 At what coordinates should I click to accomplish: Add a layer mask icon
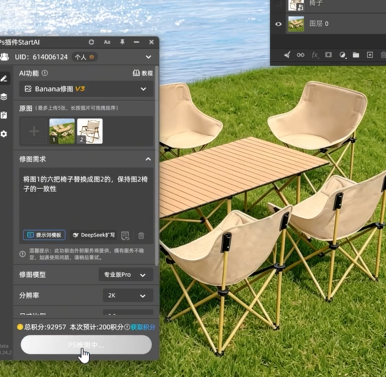[328, 55]
